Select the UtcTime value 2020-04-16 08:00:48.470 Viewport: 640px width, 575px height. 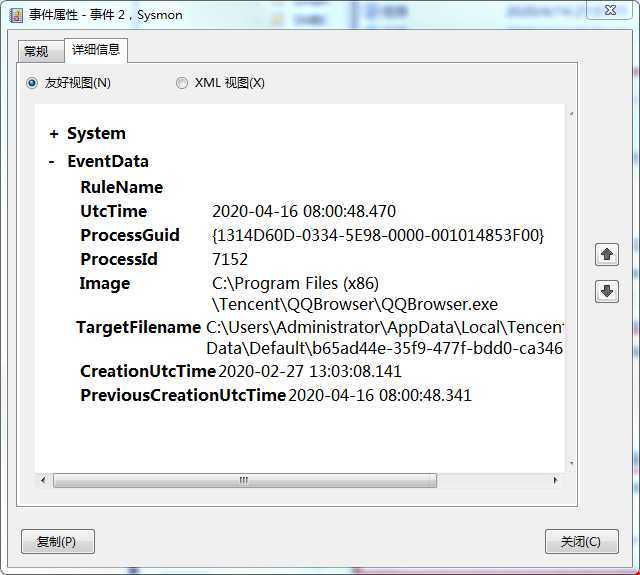(304, 211)
